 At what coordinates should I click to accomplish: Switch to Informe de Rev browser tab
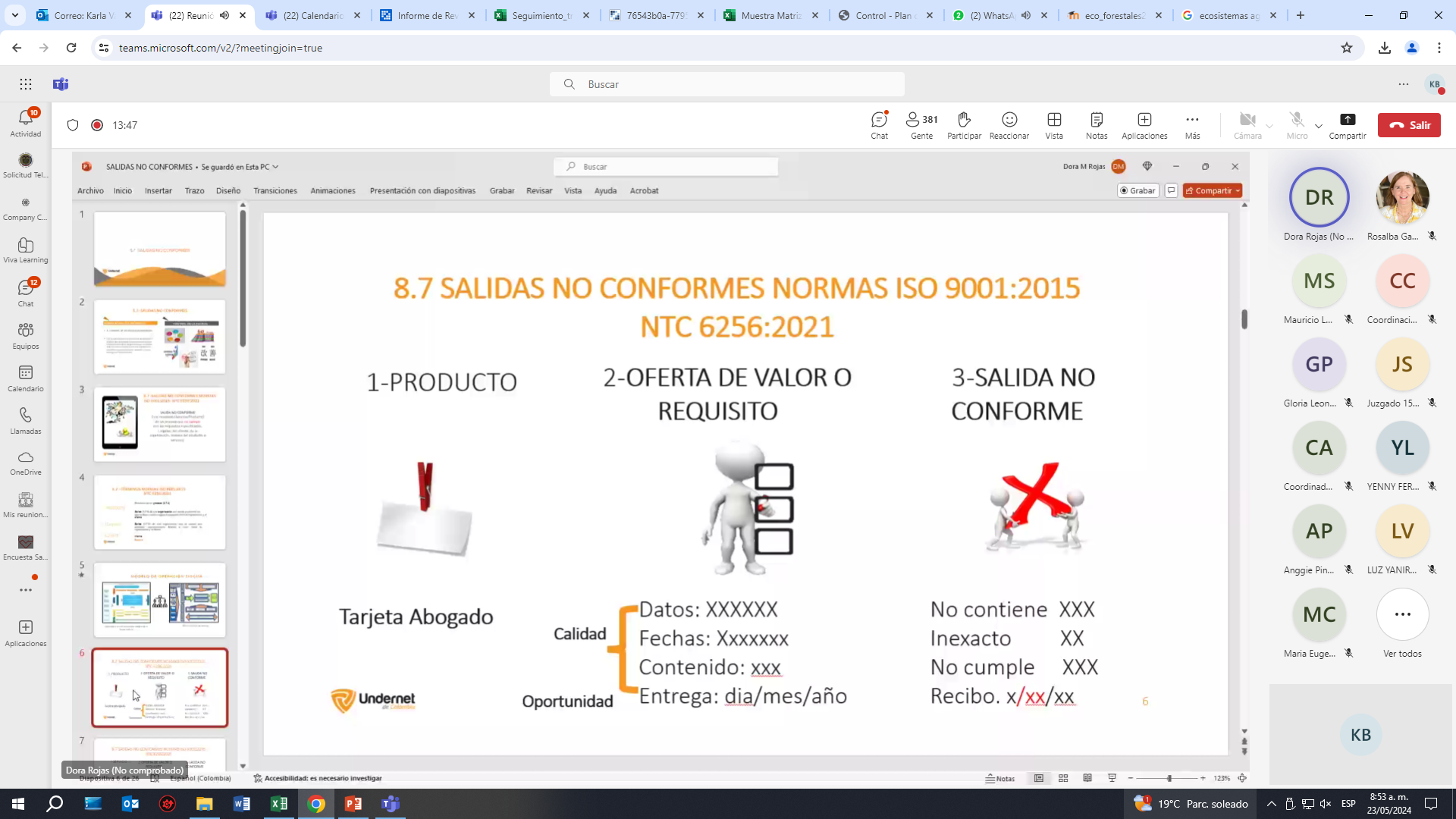428,15
